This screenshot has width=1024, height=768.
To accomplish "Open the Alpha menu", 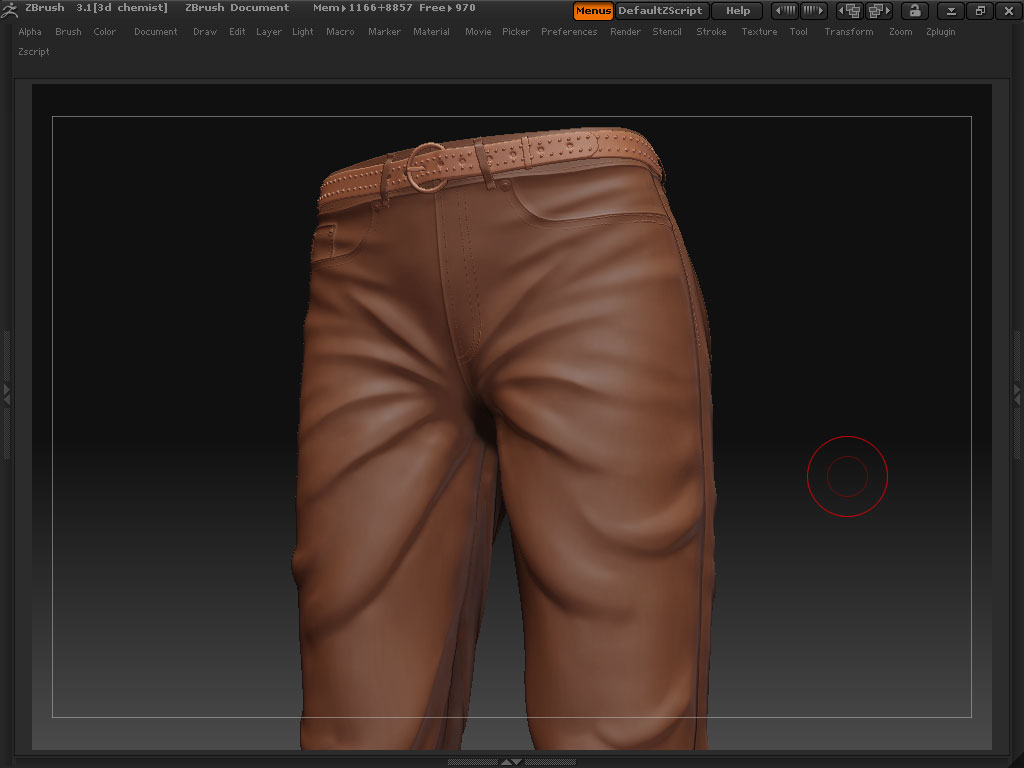I will pos(30,31).
